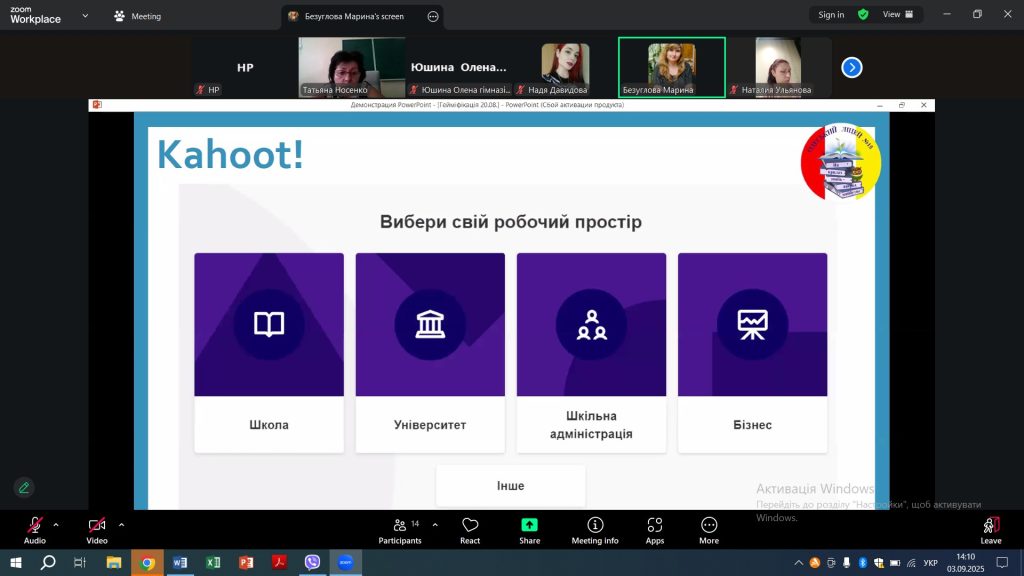Open the More options menu
Viewport: 1024px width, 576px height.
click(x=709, y=530)
